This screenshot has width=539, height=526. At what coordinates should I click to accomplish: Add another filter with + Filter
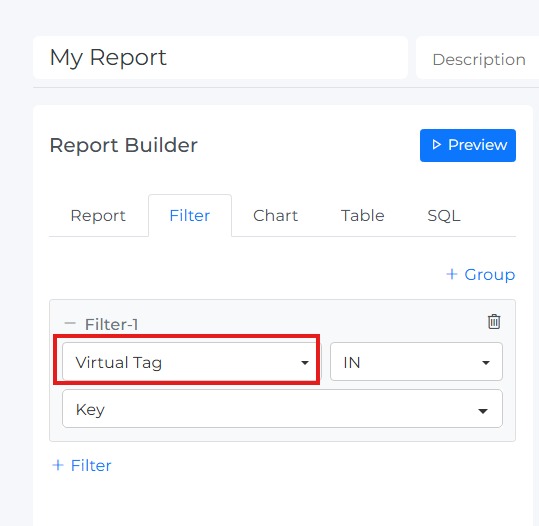tap(82, 465)
